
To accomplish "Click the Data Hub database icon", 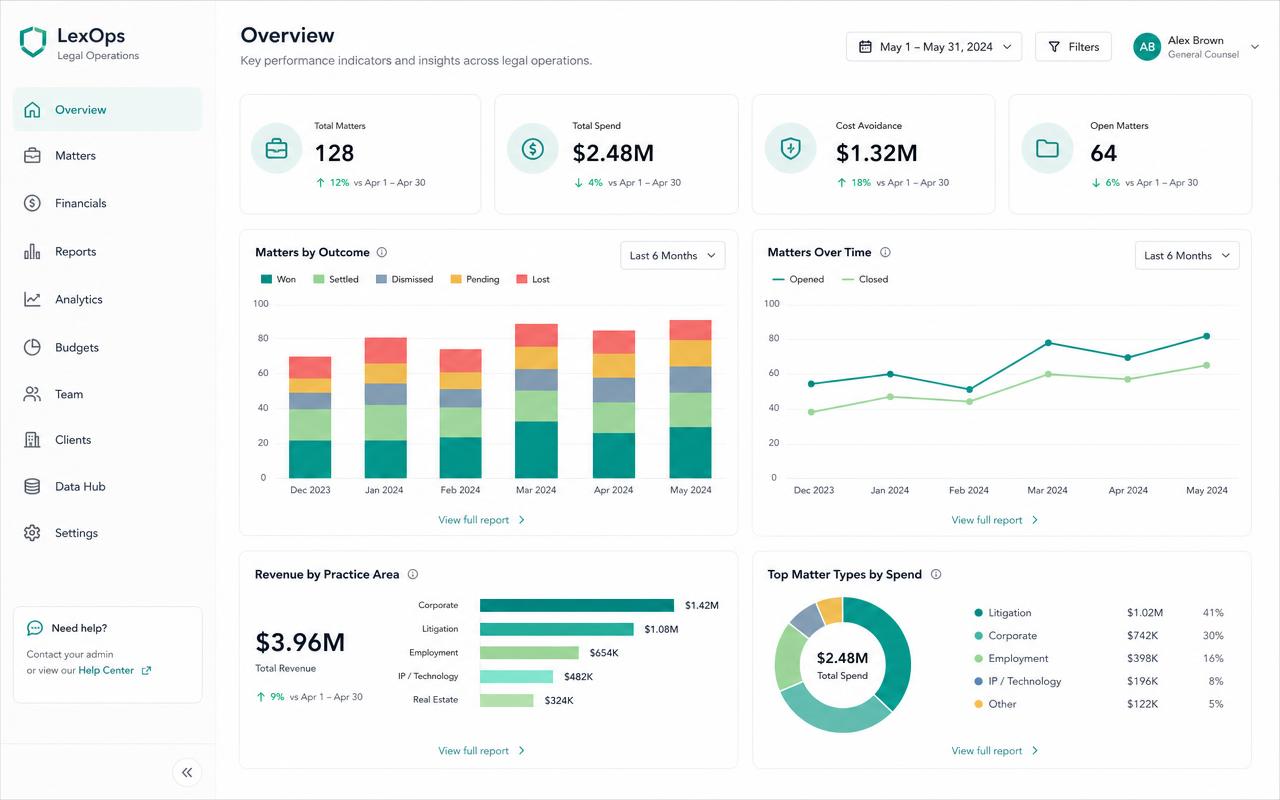I will click(32, 487).
